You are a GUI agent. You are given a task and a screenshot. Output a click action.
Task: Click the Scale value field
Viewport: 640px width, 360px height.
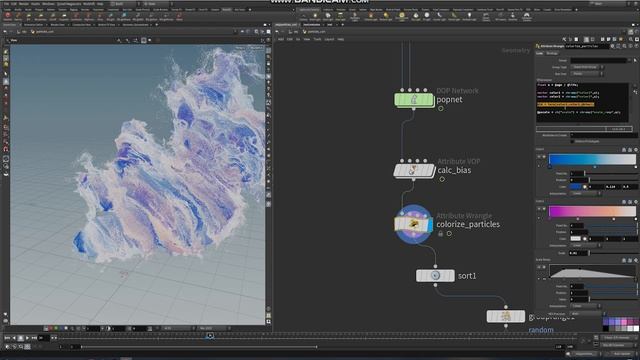579,253
